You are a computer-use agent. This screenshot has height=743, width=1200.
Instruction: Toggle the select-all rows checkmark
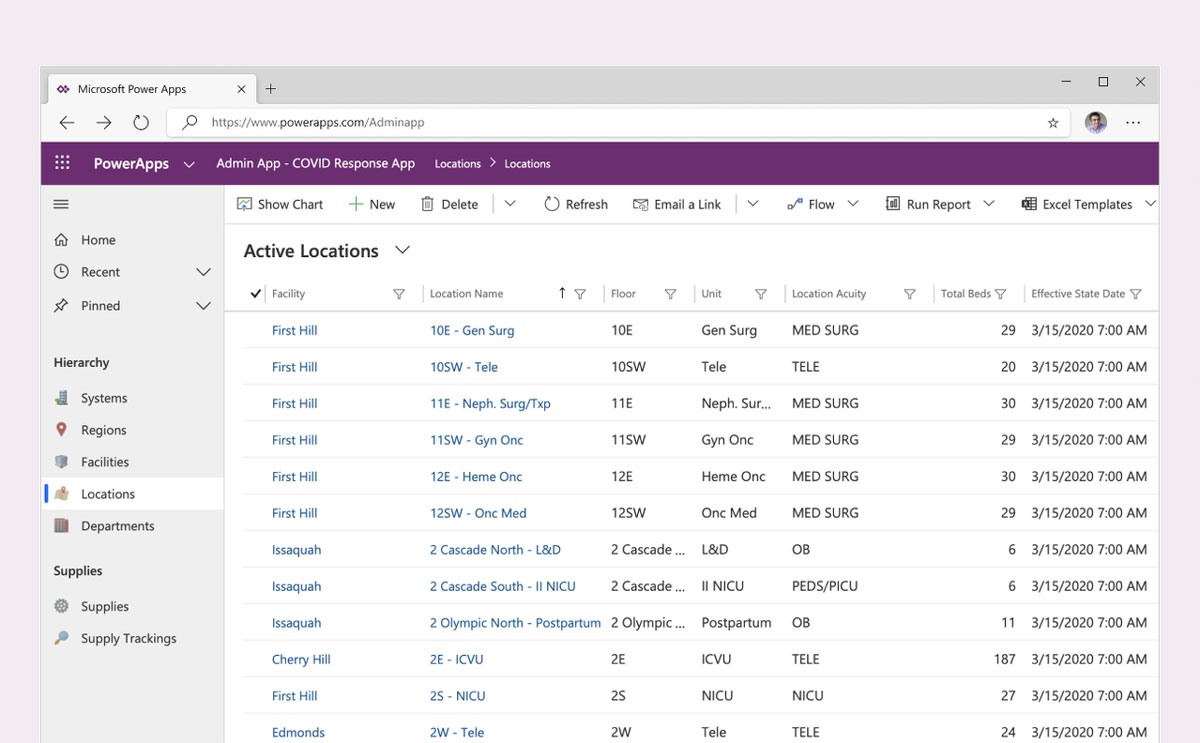(x=255, y=294)
